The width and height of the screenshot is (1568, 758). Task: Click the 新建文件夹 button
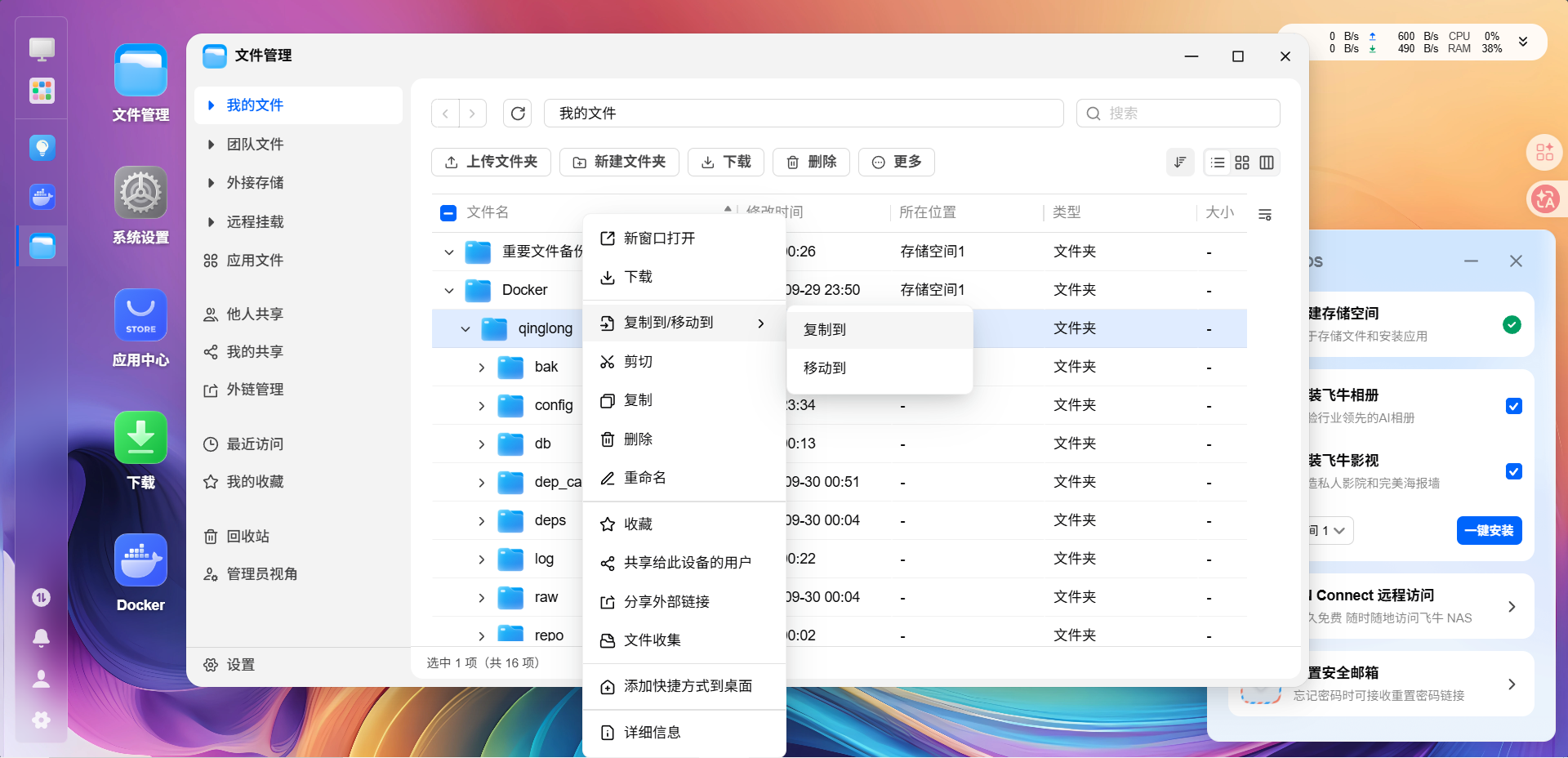[619, 163]
